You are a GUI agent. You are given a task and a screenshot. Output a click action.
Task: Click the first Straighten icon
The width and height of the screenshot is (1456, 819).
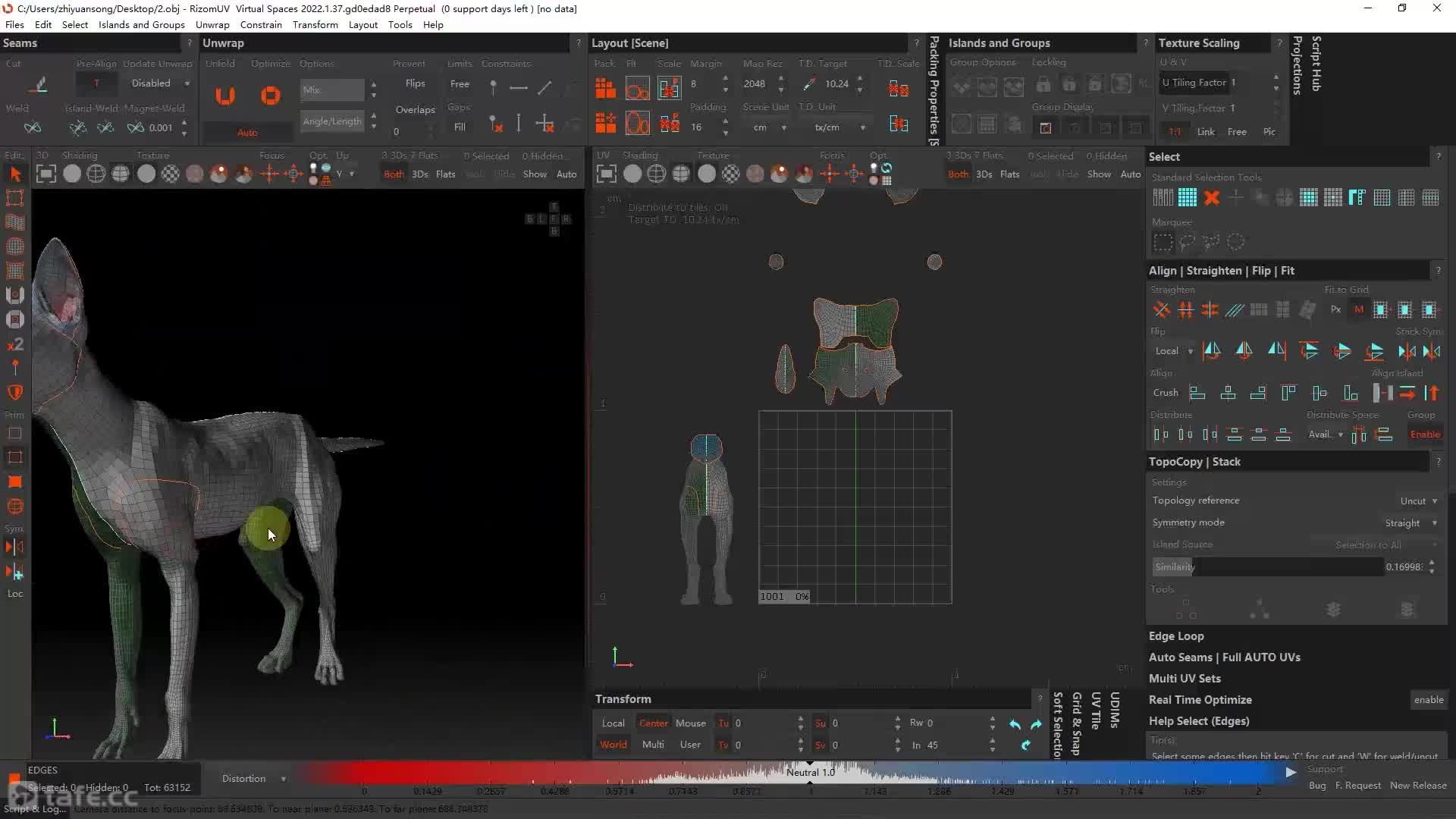point(1161,309)
